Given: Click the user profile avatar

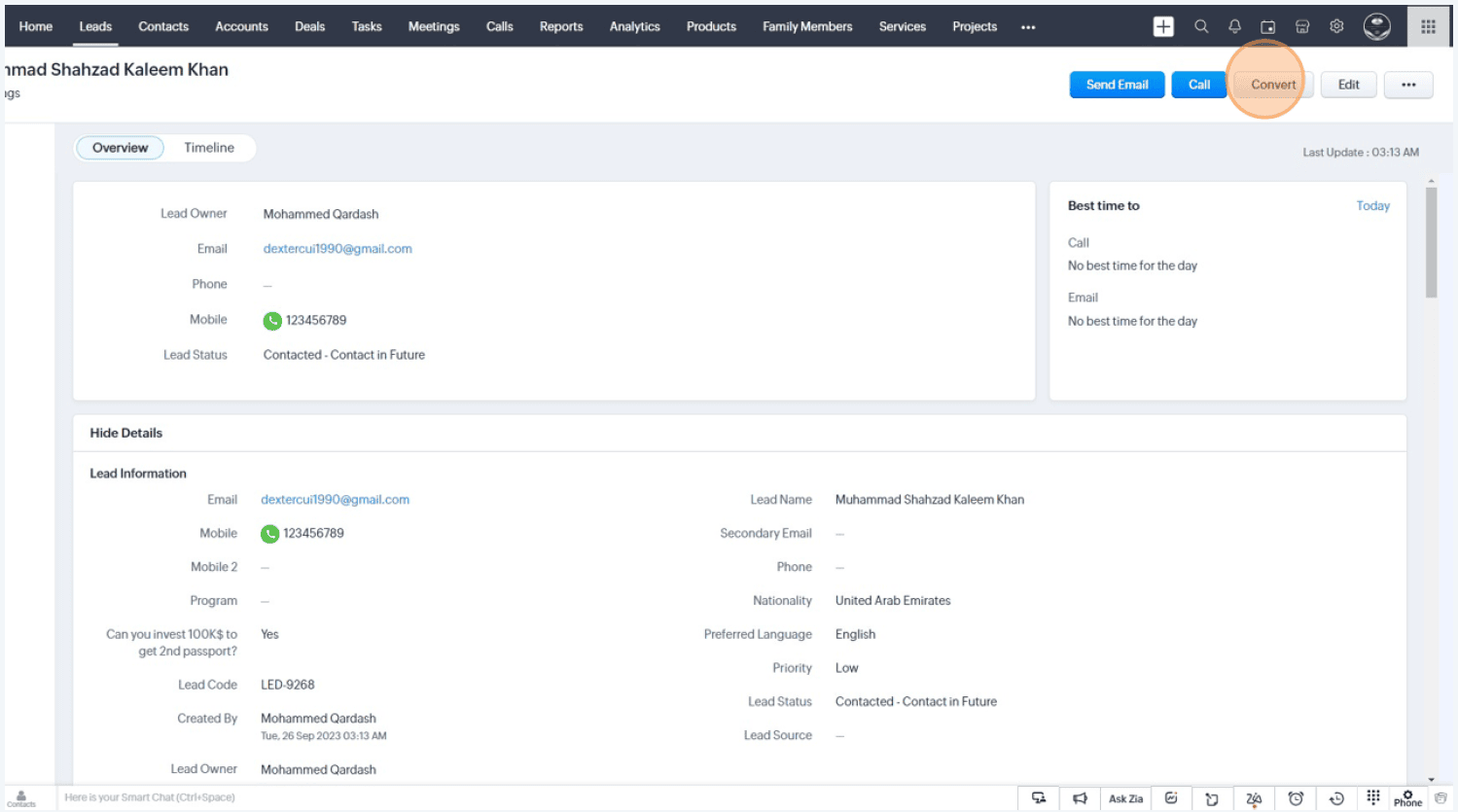Looking at the screenshot, I should 1376,26.
